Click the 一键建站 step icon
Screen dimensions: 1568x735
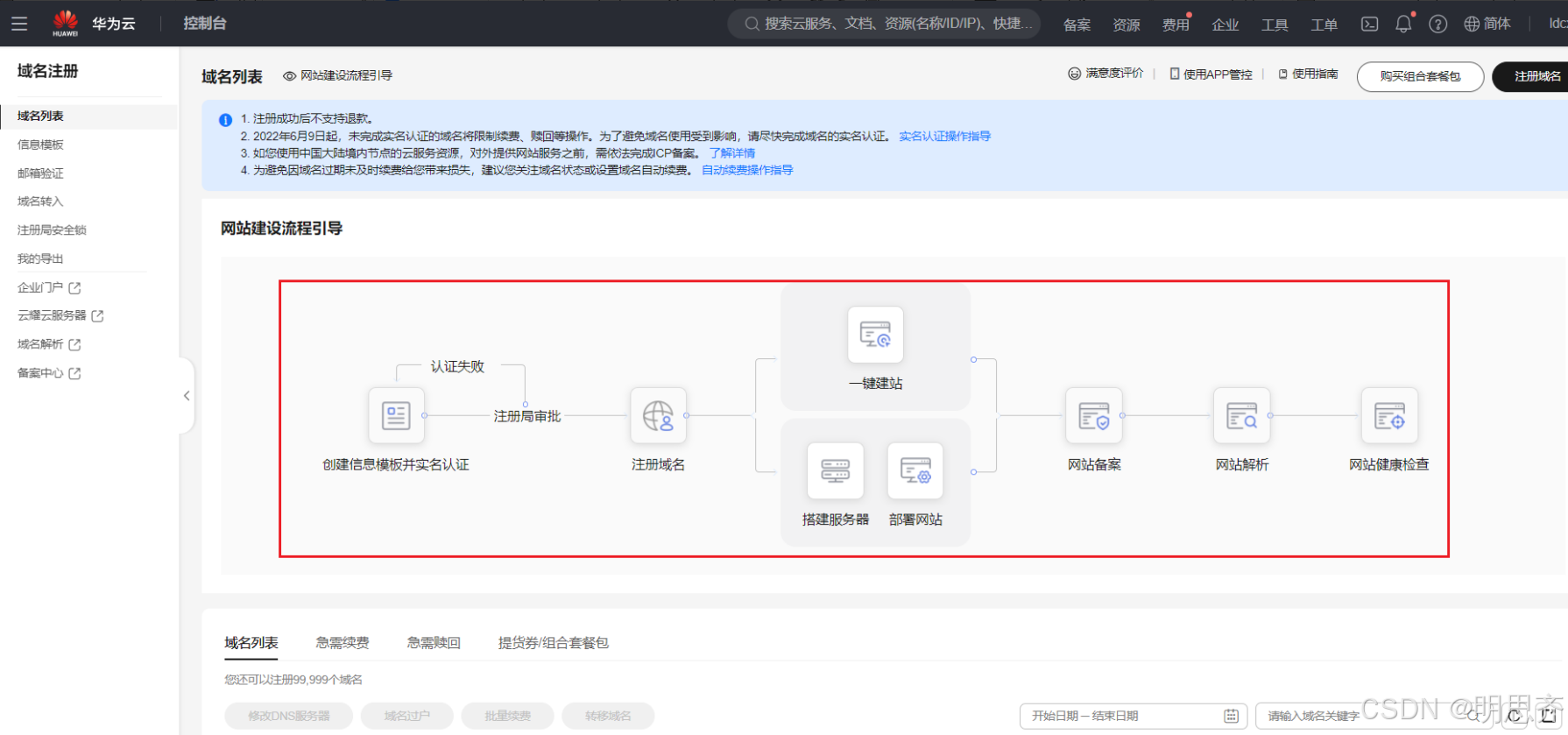click(x=875, y=335)
